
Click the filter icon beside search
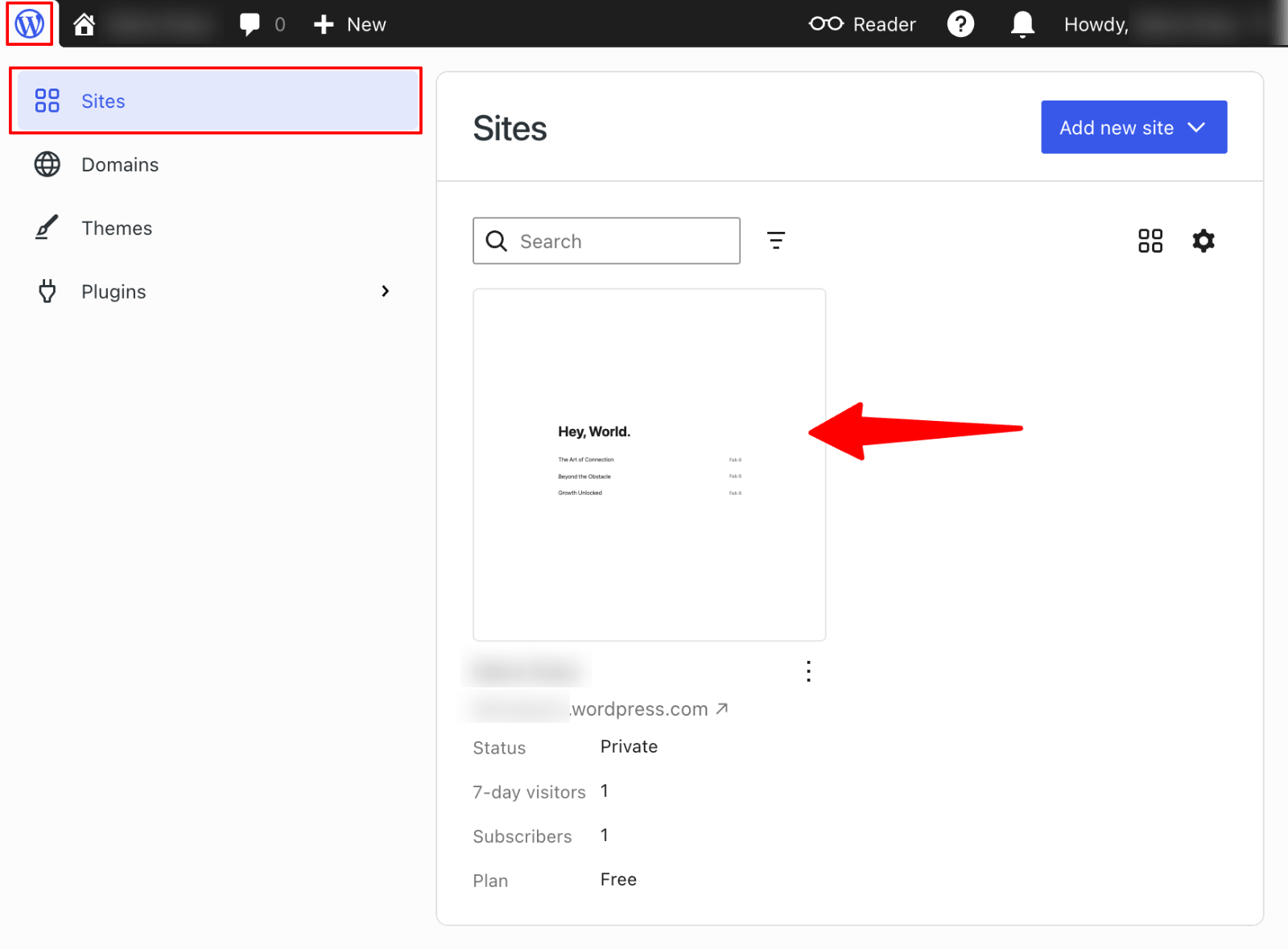pos(775,240)
